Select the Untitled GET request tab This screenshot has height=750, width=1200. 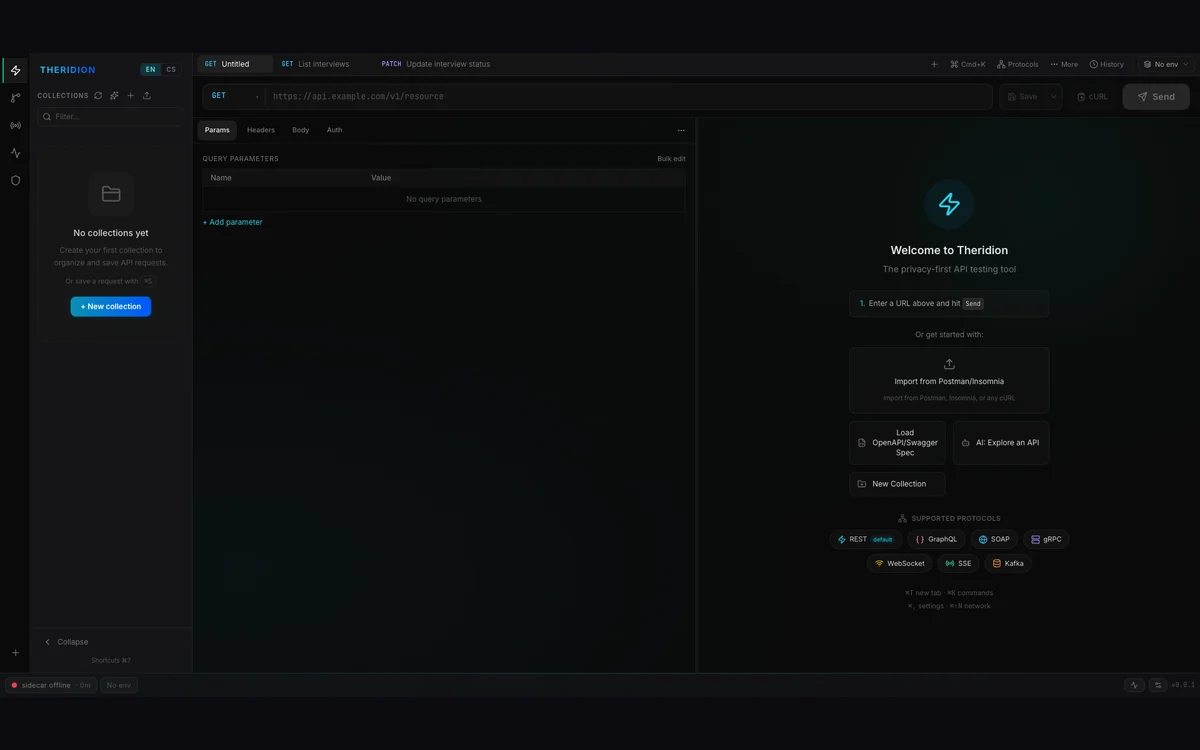pos(235,64)
